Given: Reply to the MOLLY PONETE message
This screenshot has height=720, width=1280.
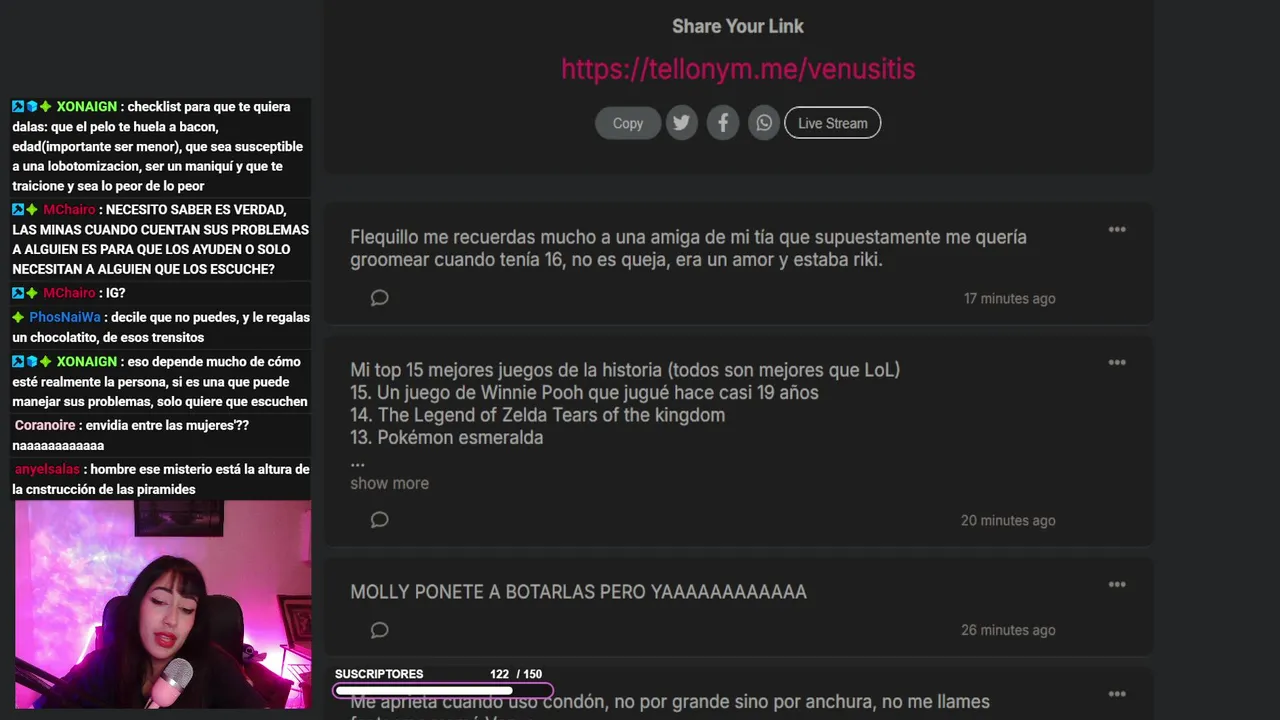Looking at the screenshot, I should 379,630.
